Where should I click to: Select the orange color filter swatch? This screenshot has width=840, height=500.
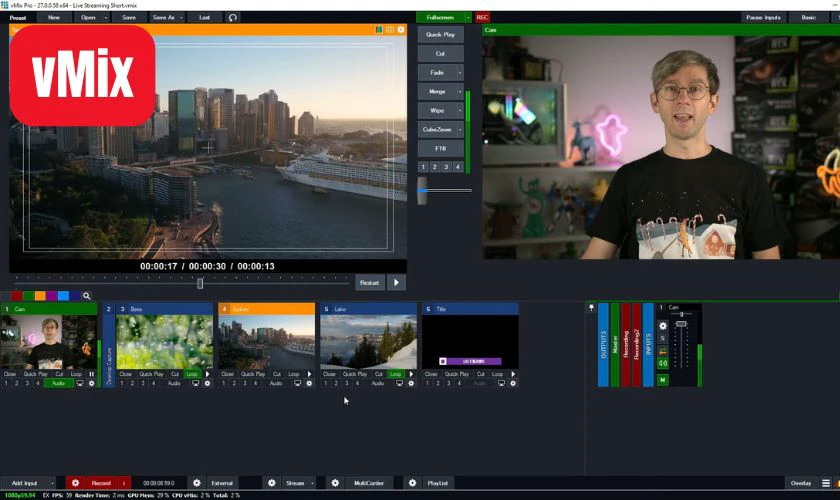coord(40,296)
